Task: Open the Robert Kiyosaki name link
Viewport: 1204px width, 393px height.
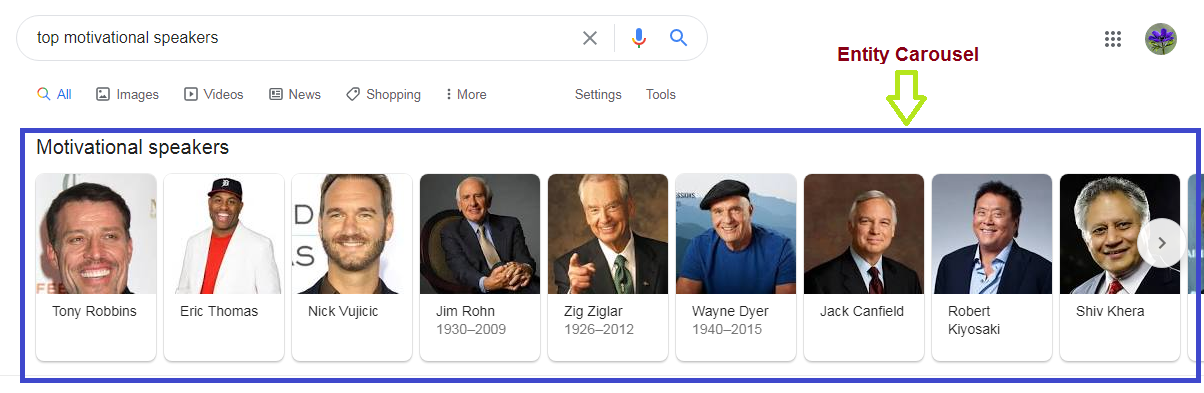Action: click(974, 320)
